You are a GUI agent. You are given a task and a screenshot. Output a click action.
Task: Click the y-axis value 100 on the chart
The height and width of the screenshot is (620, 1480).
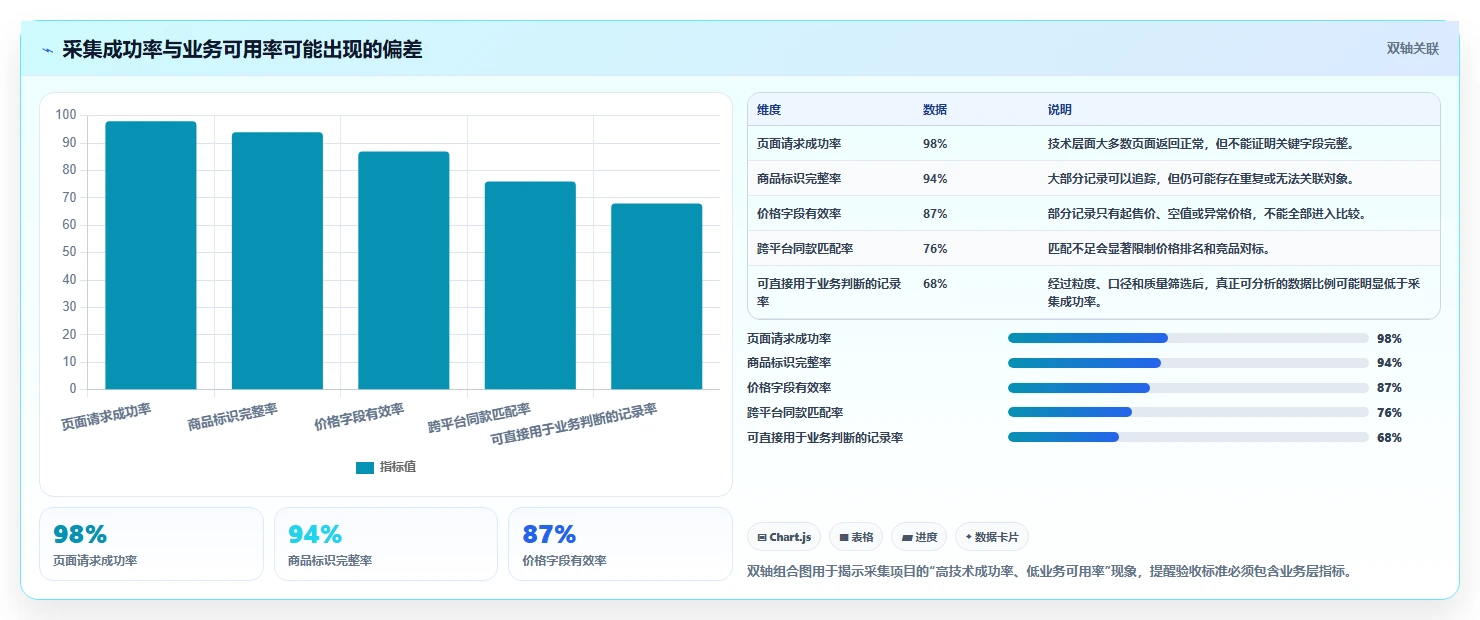pyautogui.click(x=66, y=115)
